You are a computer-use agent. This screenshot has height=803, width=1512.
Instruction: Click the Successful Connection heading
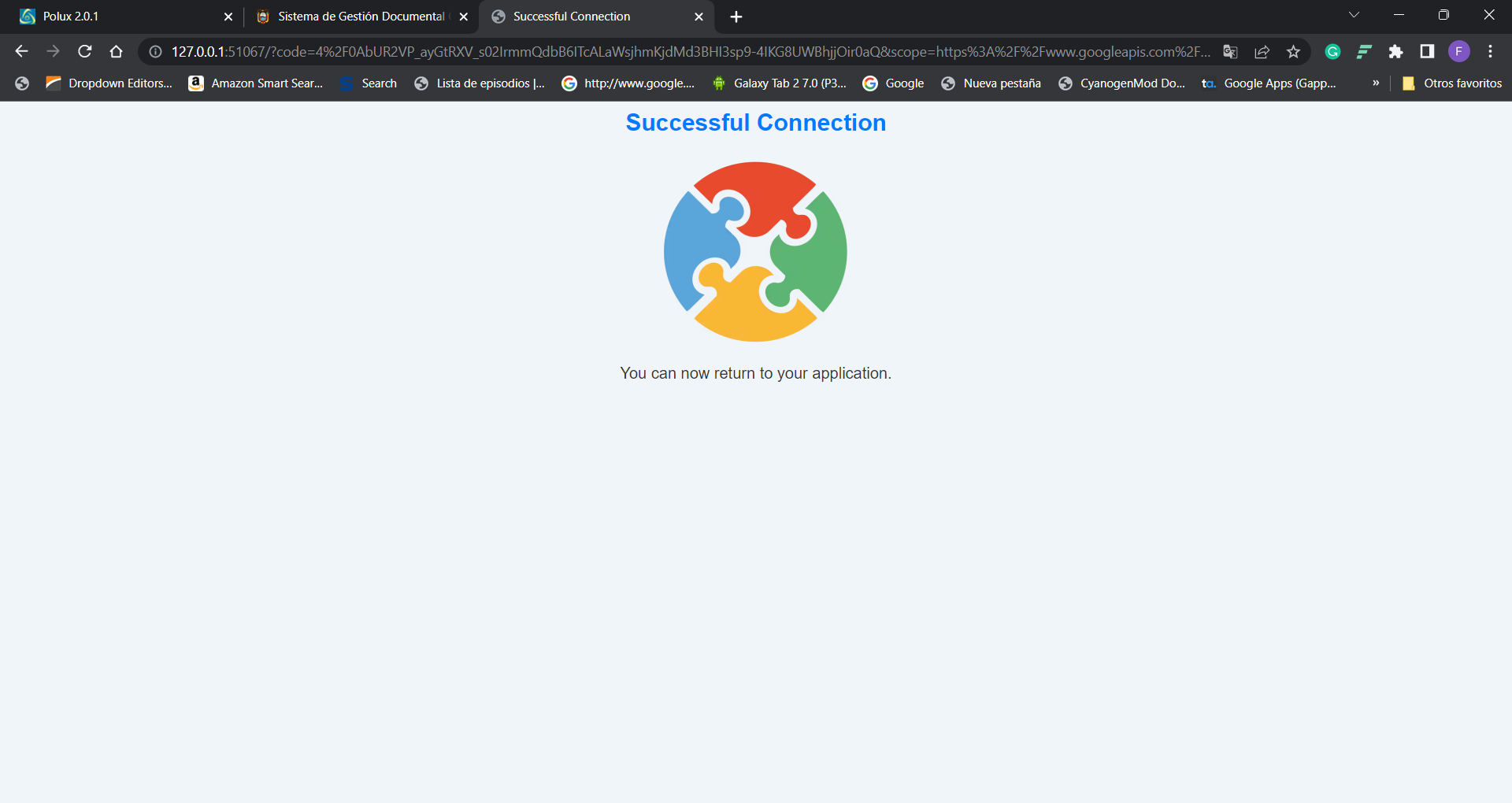pos(756,123)
